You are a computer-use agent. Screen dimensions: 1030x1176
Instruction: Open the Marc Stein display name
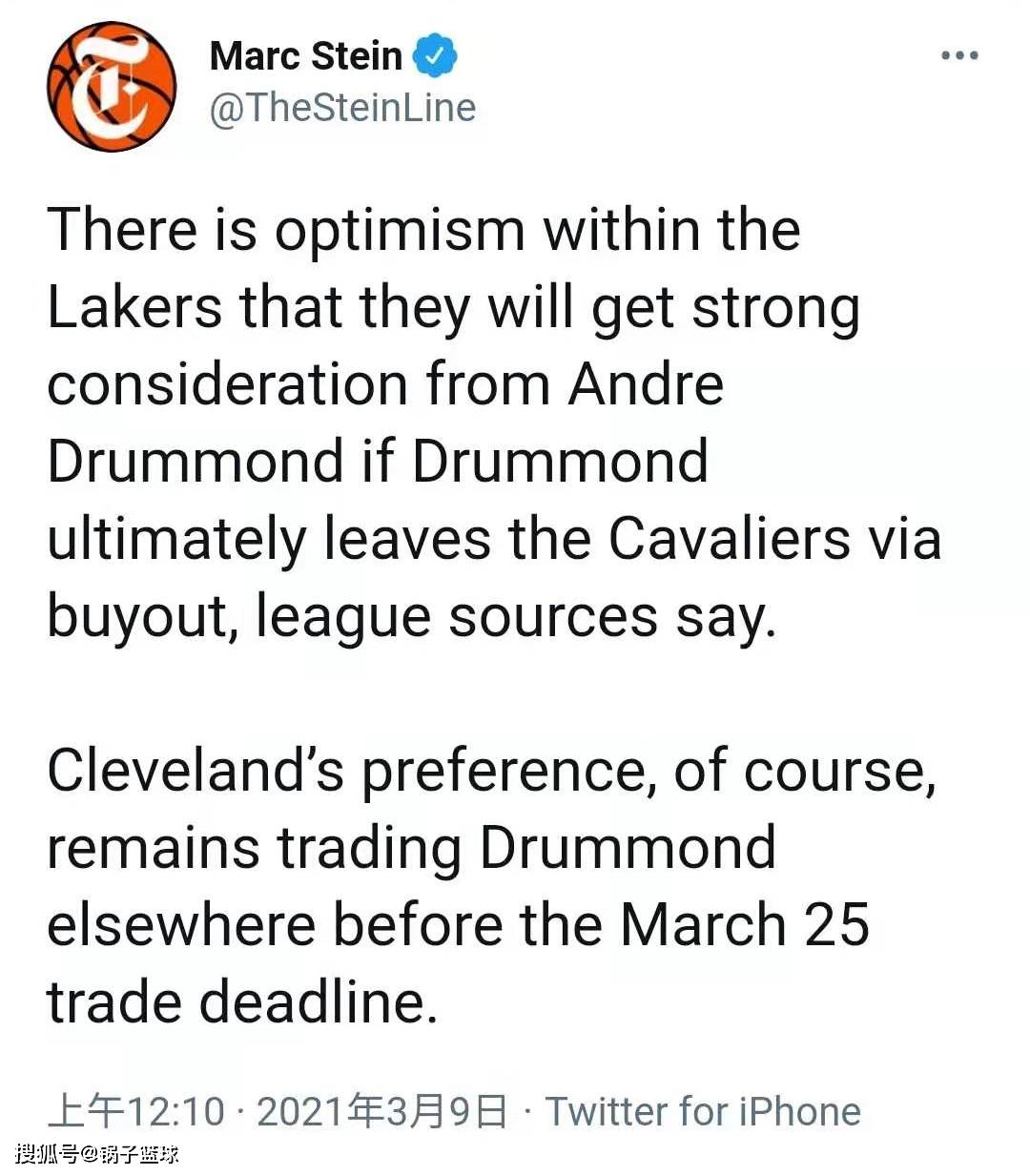tap(305, 55)
